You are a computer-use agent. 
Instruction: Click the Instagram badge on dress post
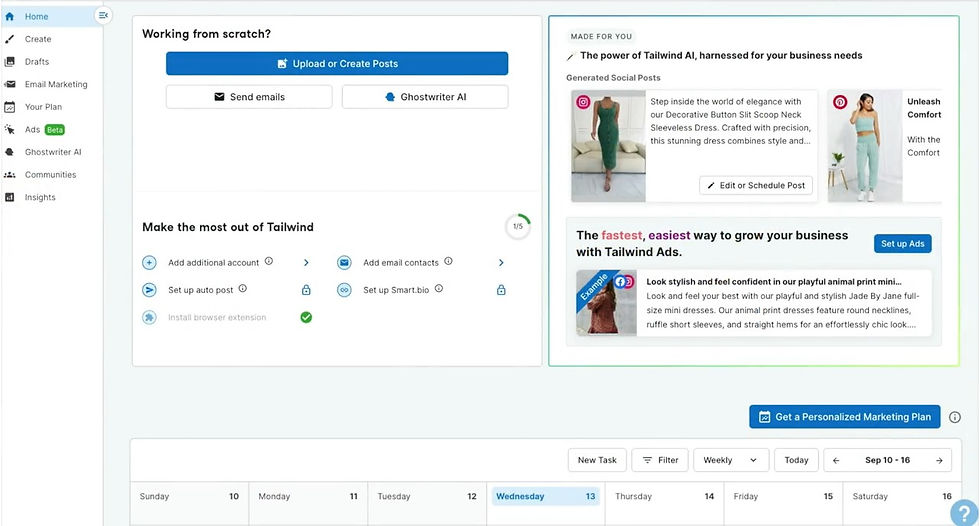[583, 102]
